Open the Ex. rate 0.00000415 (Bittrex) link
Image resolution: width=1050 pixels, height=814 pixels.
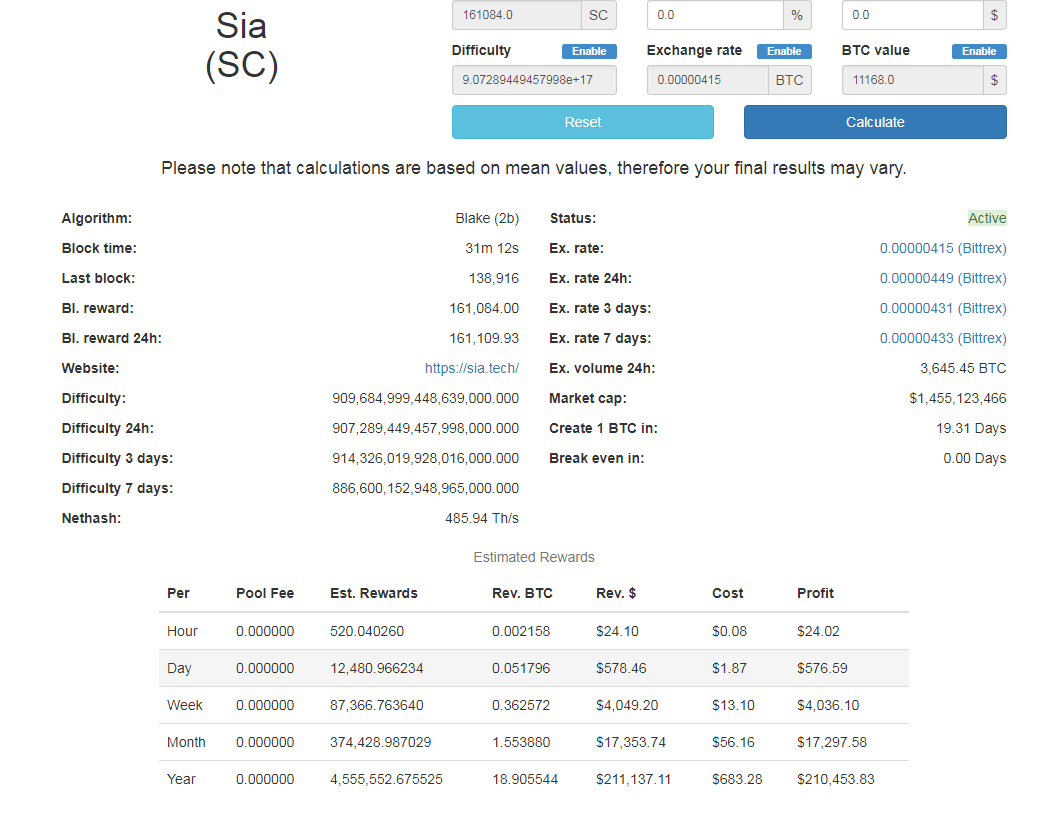click(x=943, y=248)
